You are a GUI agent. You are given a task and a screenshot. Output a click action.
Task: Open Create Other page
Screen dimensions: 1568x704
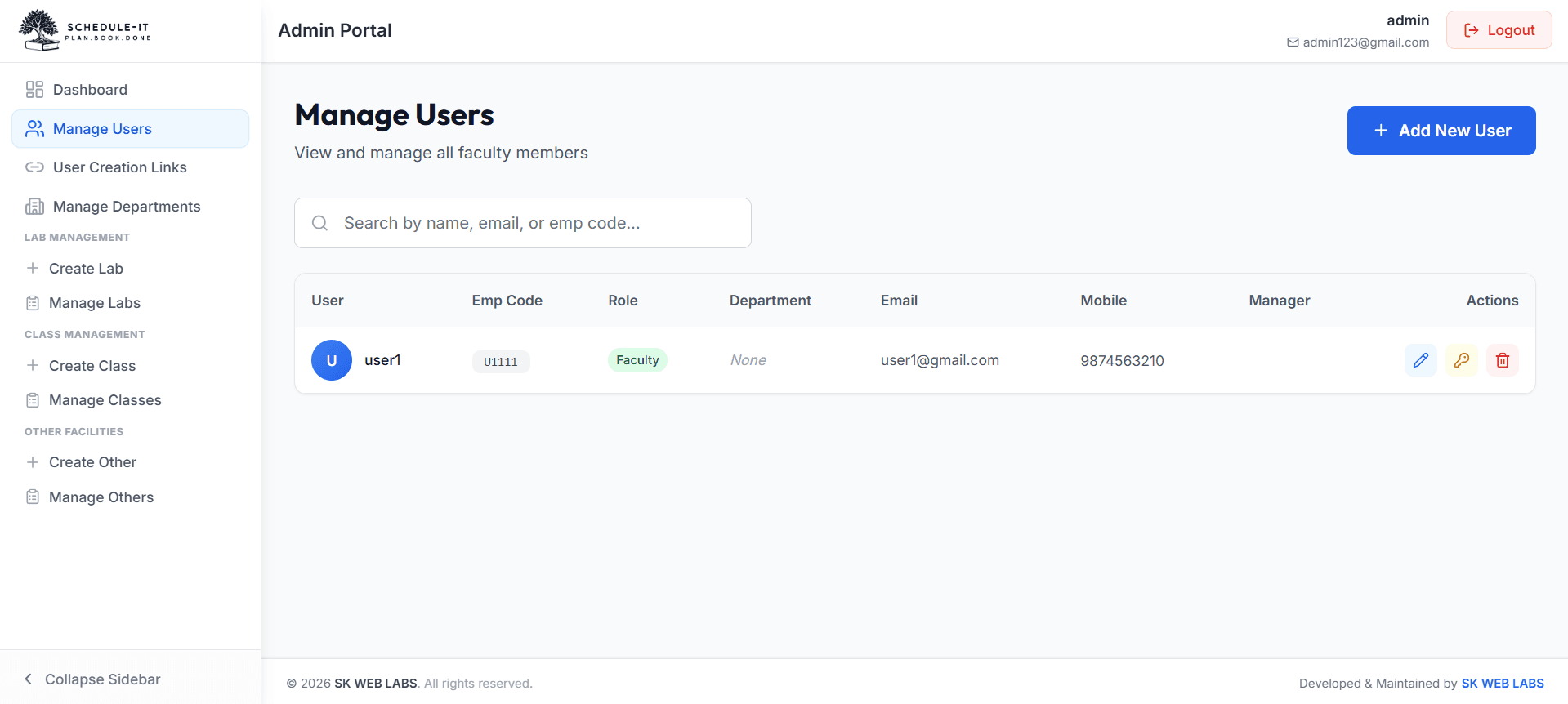coord(130,462)
